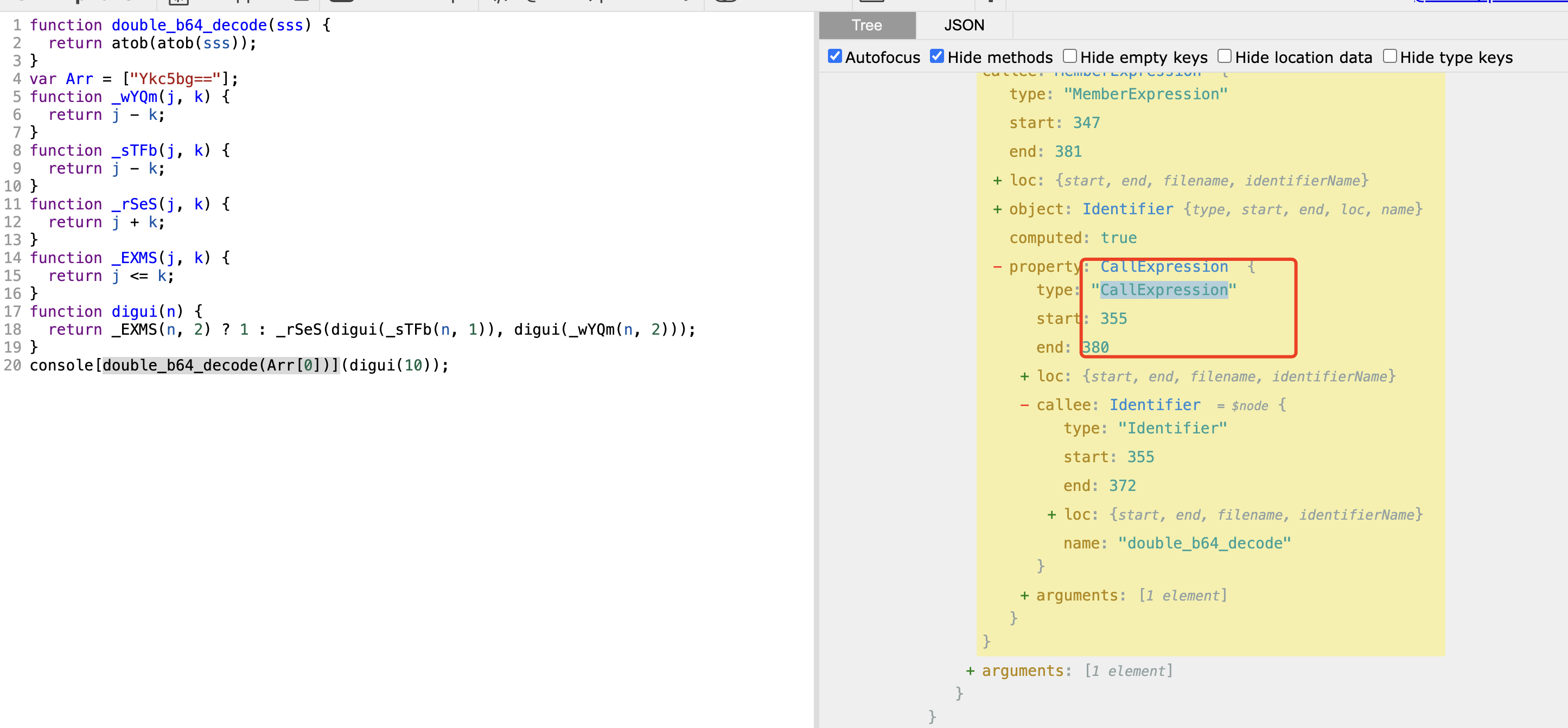Click the Identifier label after callee

pos(1155,405)
